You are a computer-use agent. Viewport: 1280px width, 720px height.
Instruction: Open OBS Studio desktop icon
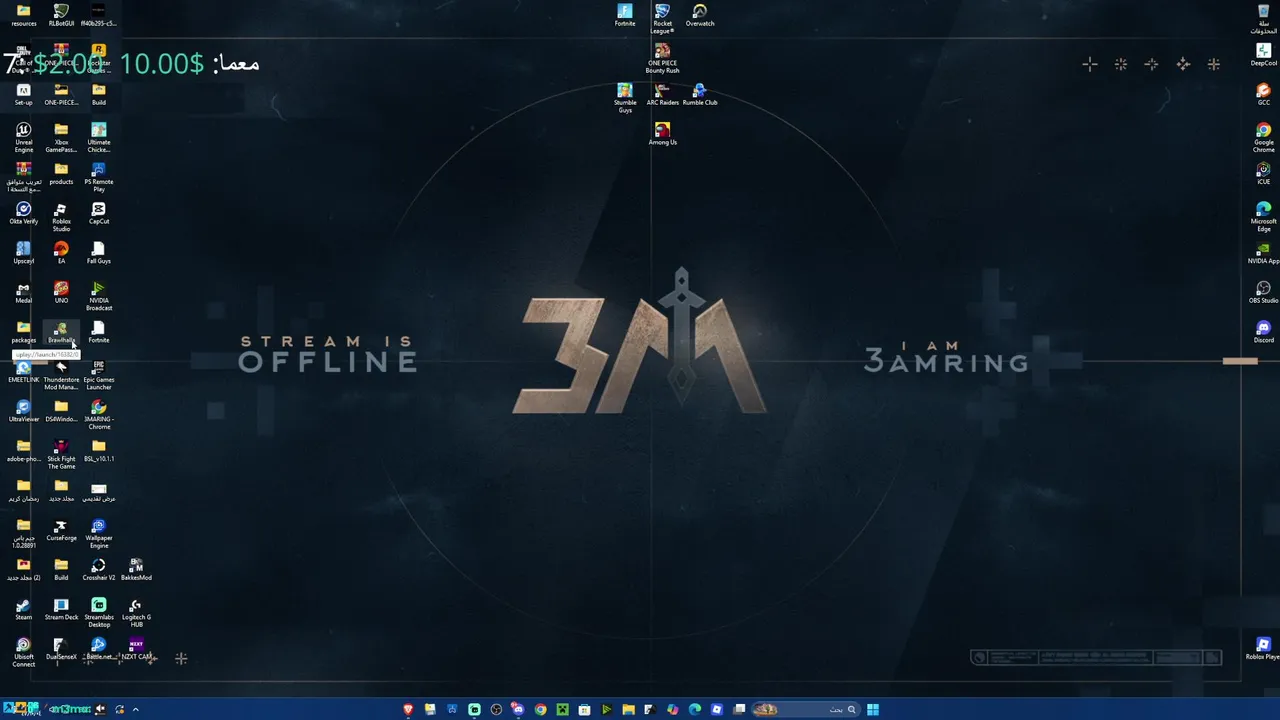click(x=1264, y=292)
